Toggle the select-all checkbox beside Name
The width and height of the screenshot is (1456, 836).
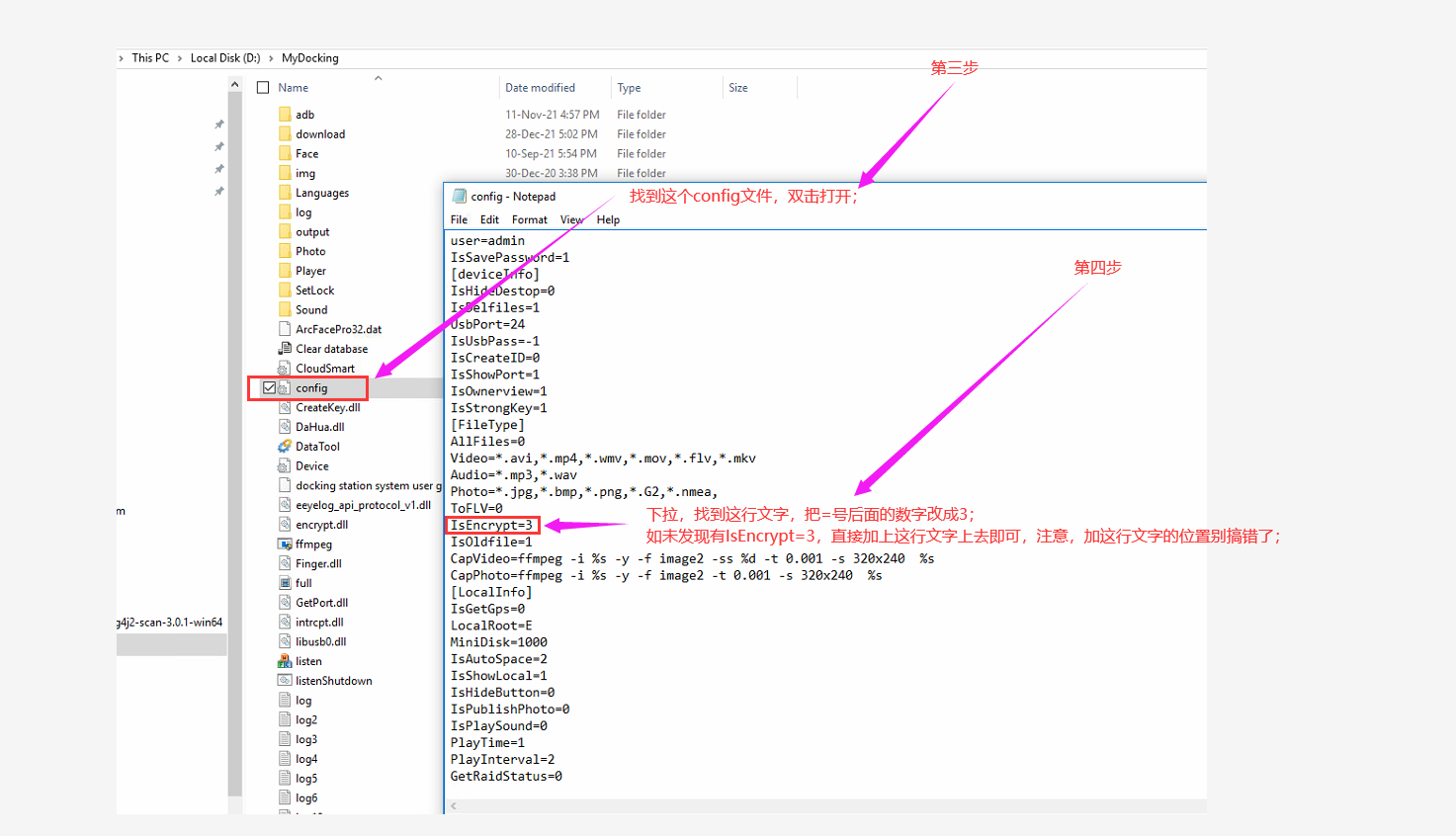(x=263, y=88)
